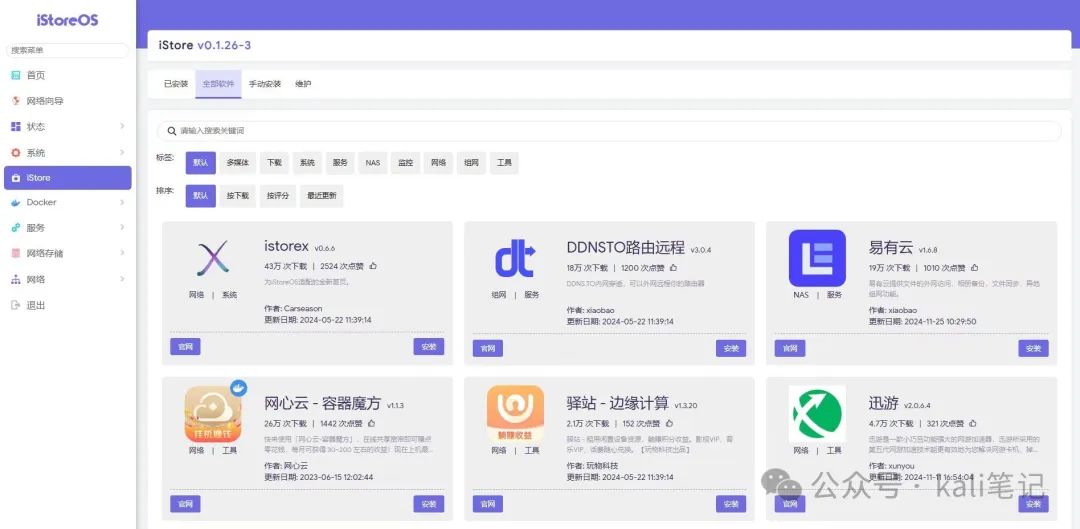Screen dimensions: 1080x529
Task: Click the istorex app logo
Action: (212, 259)
